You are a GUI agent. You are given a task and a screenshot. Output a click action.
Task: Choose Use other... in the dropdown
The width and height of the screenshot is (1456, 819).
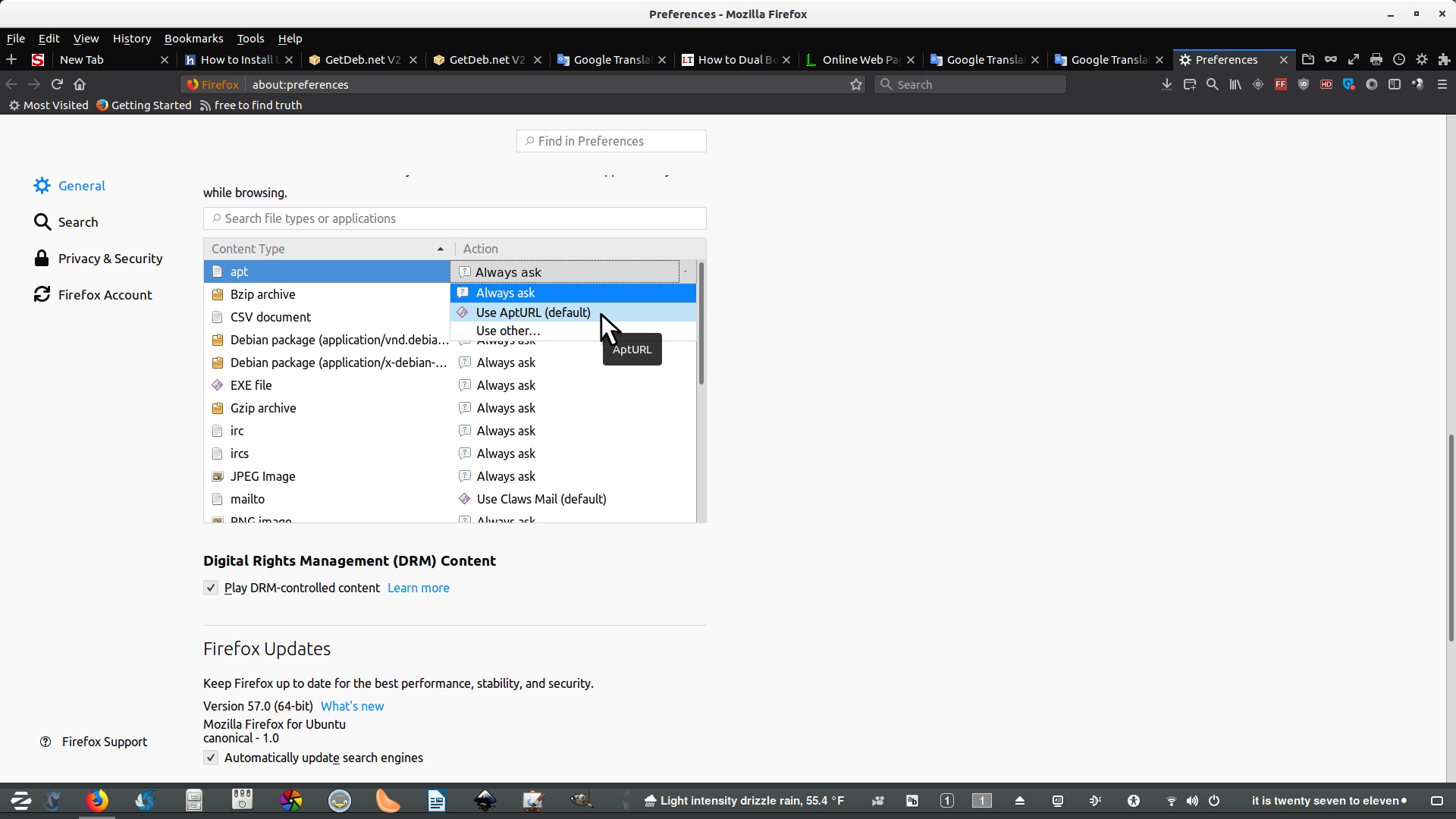[508, 331]
